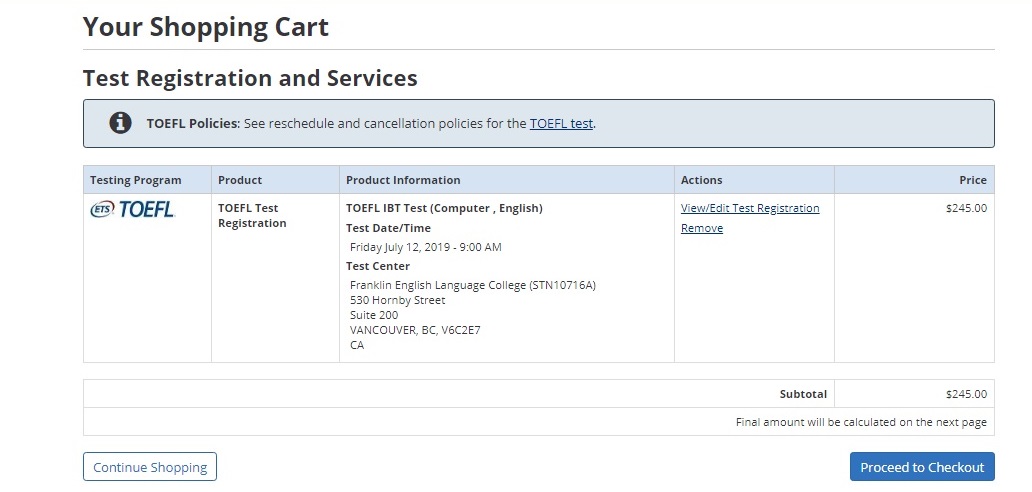Image resolution: width=1032 pixels, height=492 pixels.
Task: Click the info icon in the policies banner
Action: pos(120,123)
